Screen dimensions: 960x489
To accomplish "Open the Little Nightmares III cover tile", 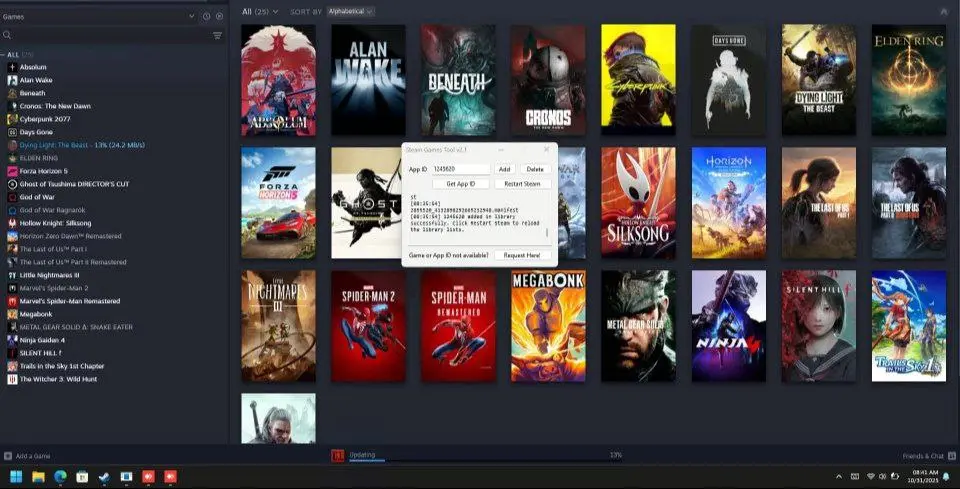I will (279, 326).
